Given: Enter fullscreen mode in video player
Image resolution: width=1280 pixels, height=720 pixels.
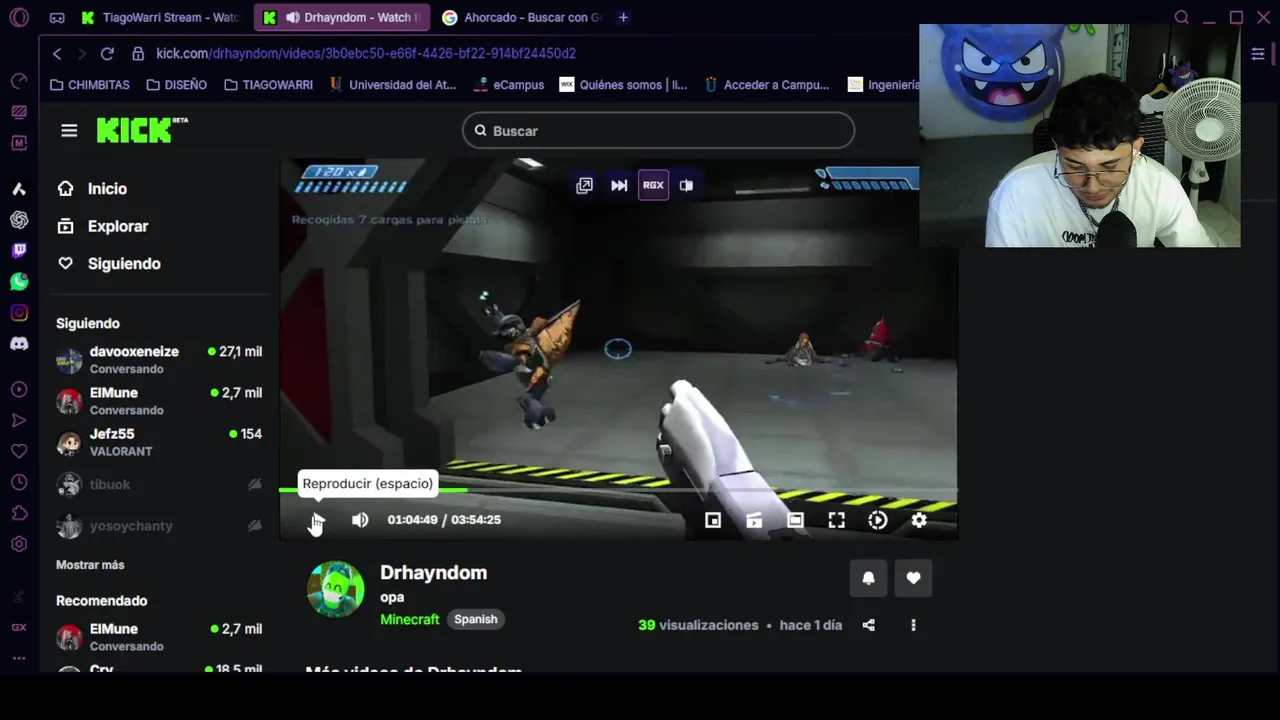Looking at the screenshot, I should pyautogui.click(x=836, y=520).
